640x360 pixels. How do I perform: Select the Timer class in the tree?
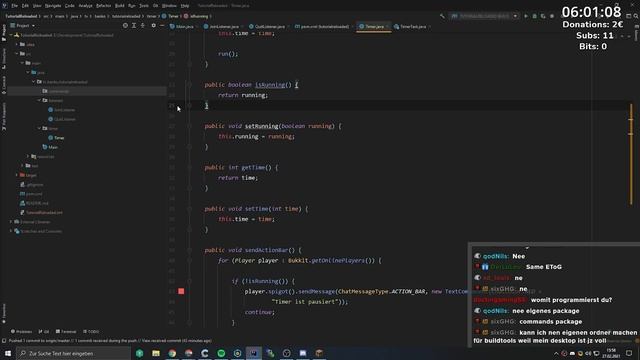(x=56, y=138)
